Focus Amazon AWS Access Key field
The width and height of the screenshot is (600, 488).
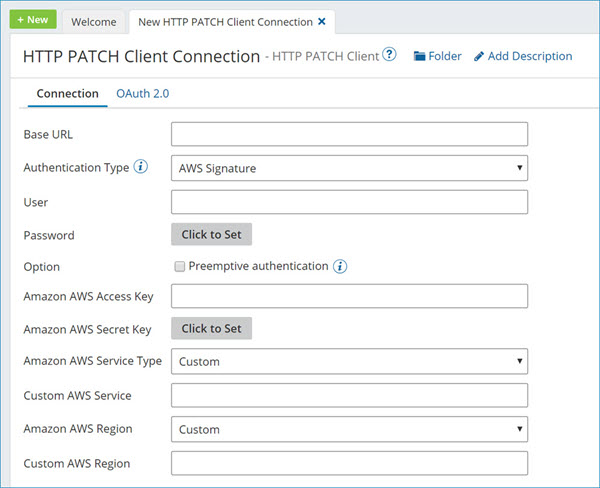pyautogui.click(x=349, y=296)
